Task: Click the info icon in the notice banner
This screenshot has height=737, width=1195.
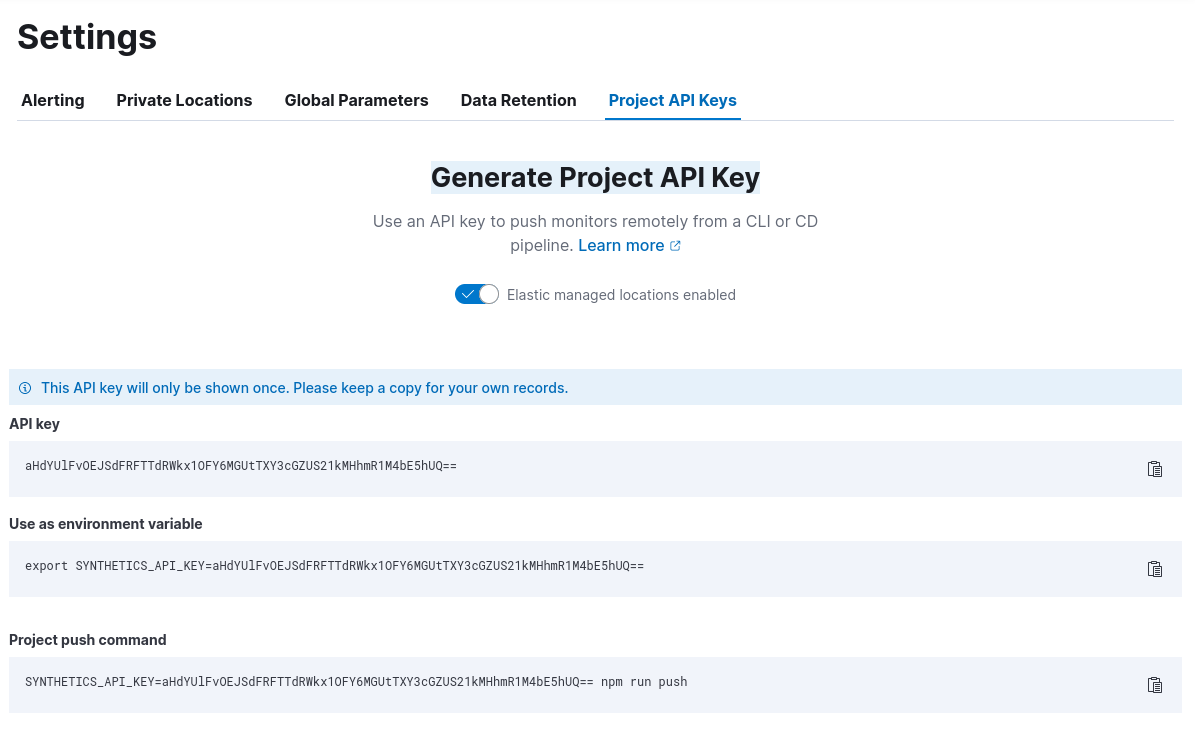Action: [x=25, y=388]
